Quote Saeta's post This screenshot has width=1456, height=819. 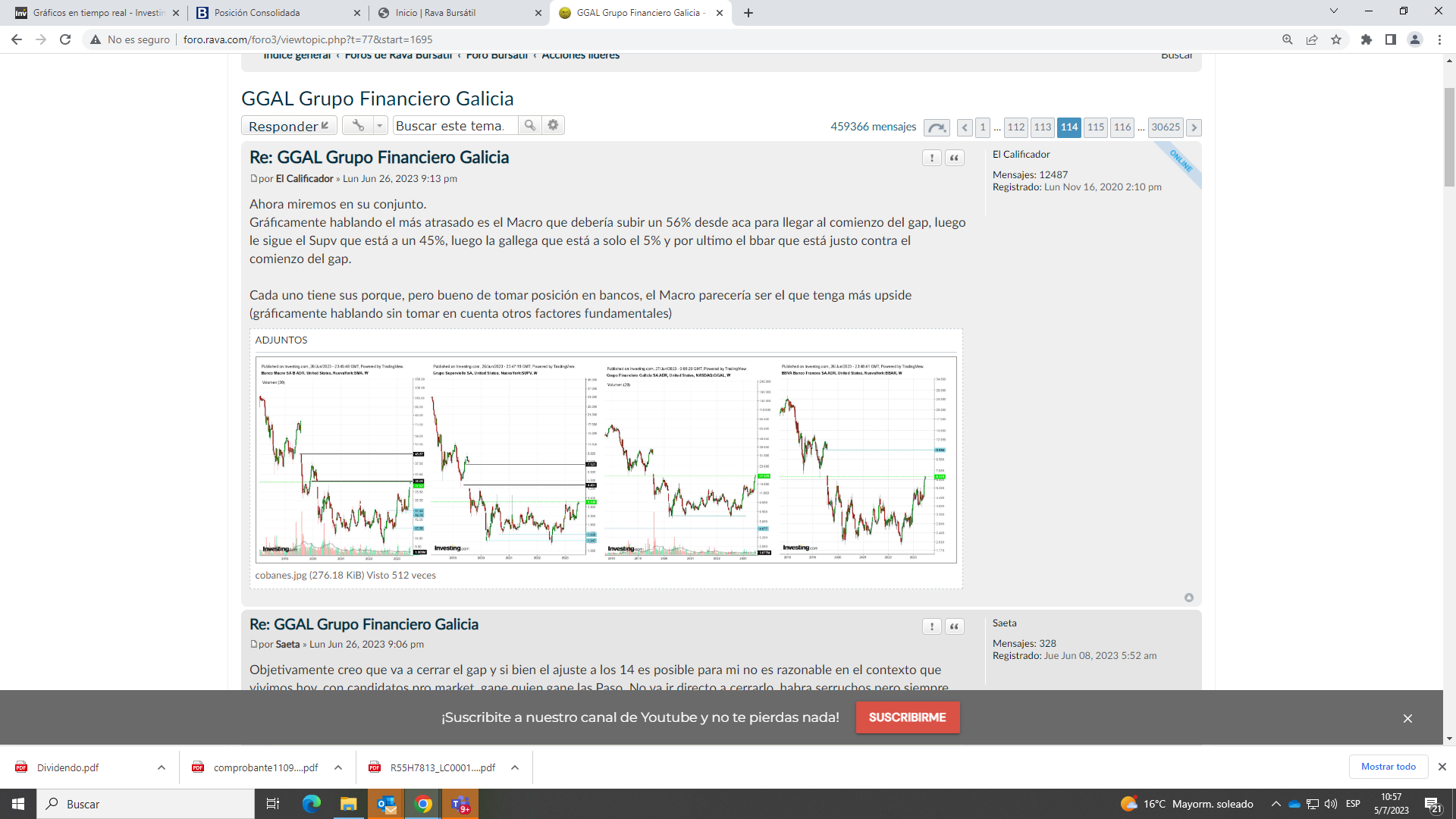pos(955,626)
